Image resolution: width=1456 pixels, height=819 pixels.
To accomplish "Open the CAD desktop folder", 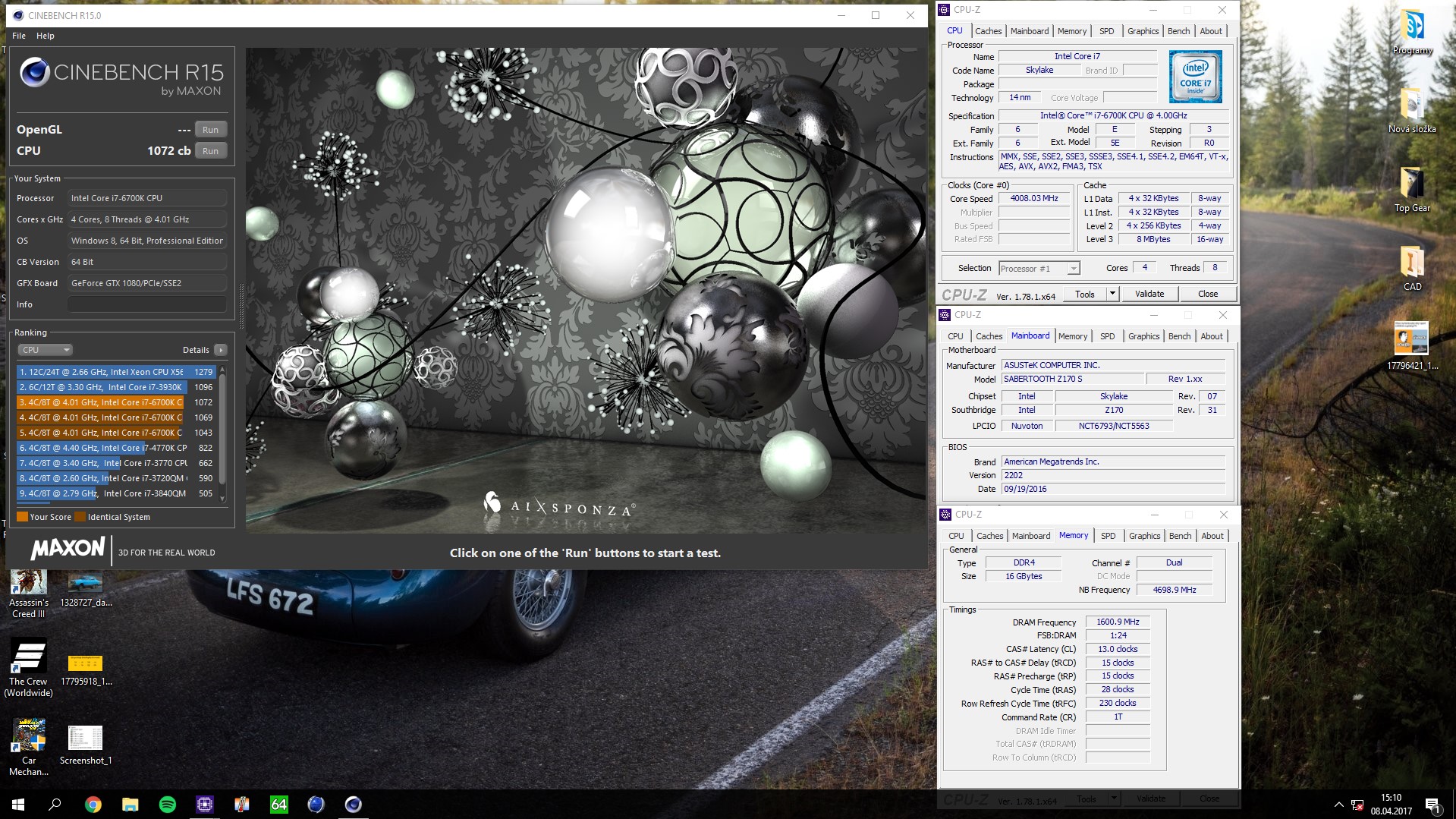I will [1412, 269].
